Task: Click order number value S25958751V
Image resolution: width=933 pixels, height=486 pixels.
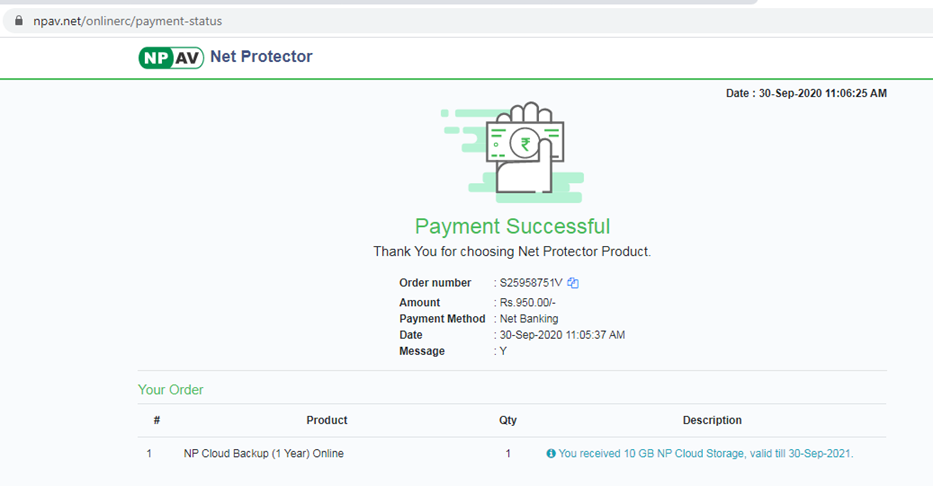Action: [x=532, y=283]
